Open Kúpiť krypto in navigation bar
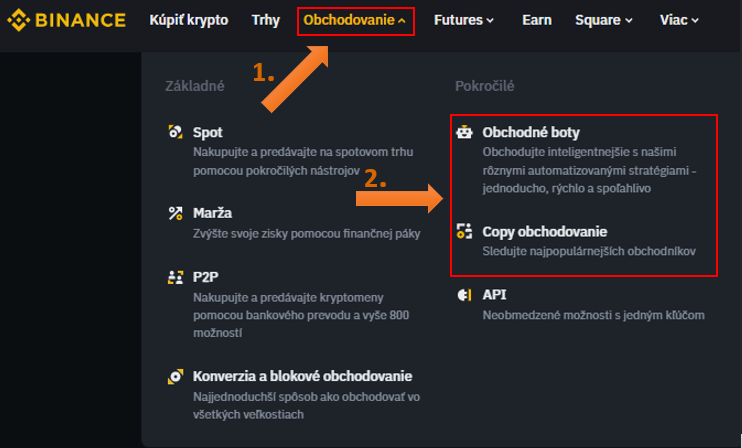 pyautogui.click(x=188, y=20)
